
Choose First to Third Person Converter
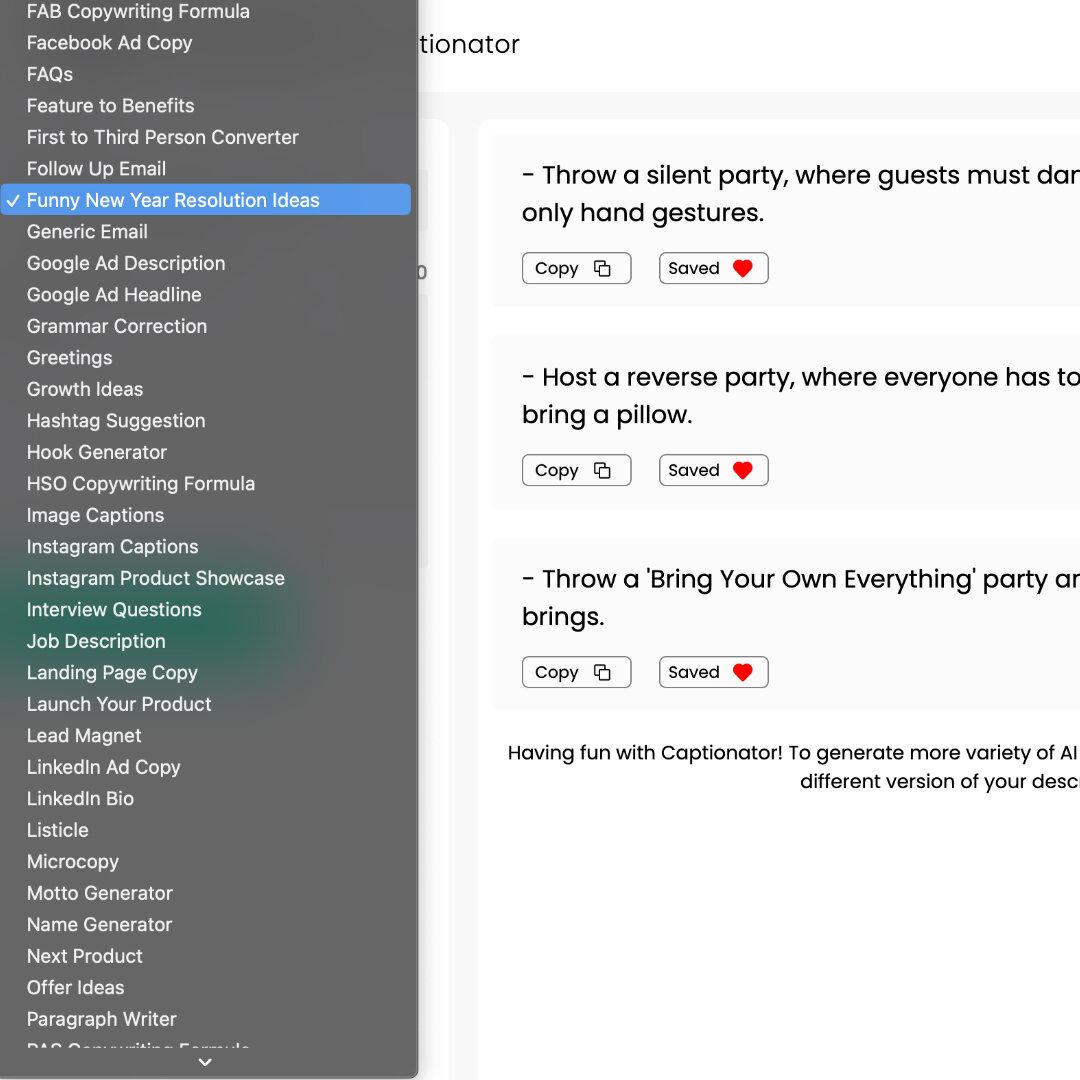(206, 137)
